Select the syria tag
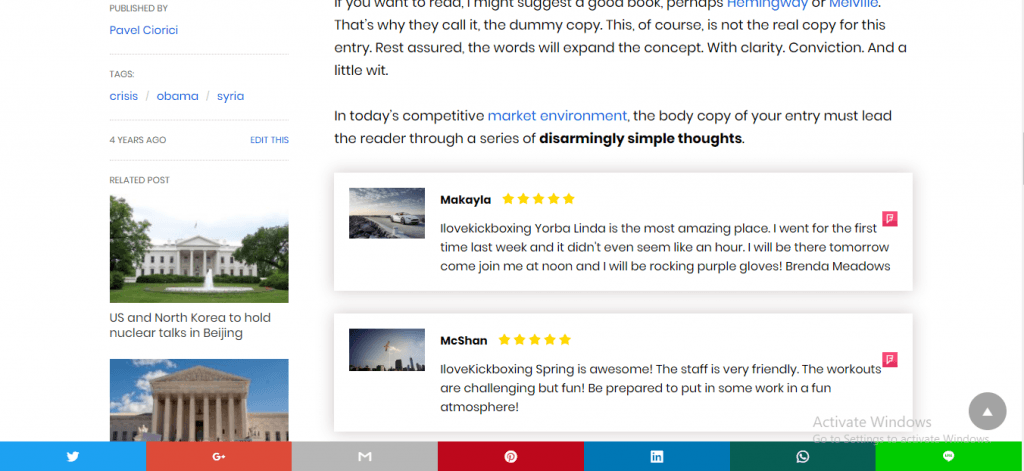1024x471 pixels. point(231,96)
